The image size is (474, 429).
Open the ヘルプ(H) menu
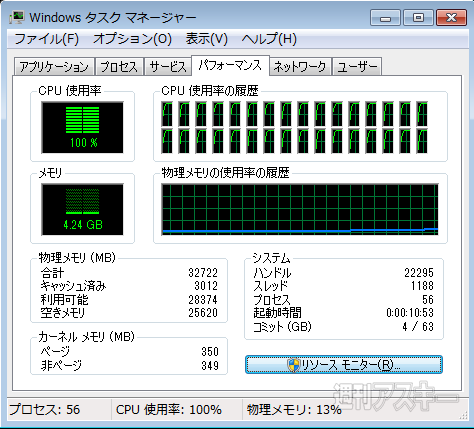point(269,39)
